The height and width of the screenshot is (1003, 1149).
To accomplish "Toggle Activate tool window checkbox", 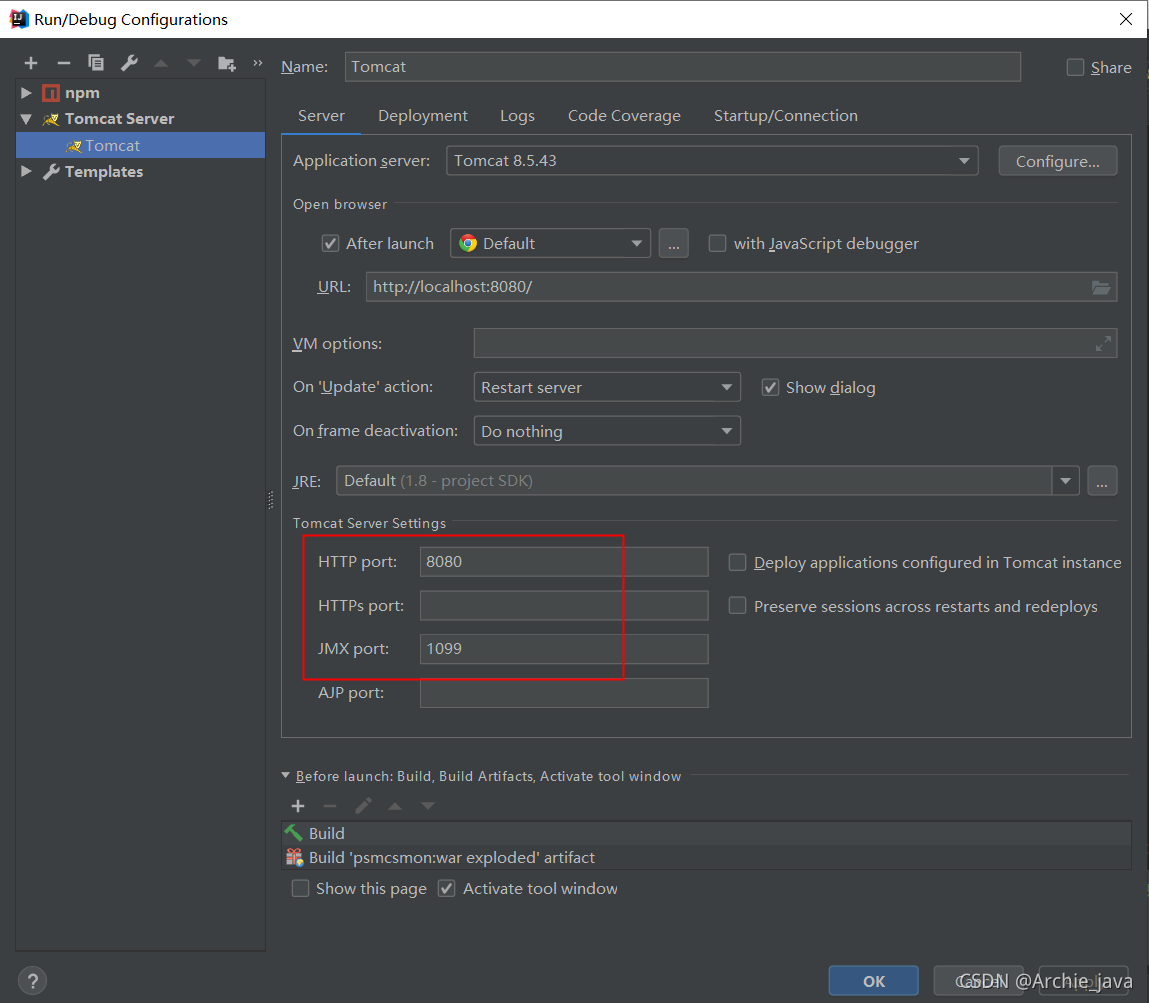I will [446, 889].
